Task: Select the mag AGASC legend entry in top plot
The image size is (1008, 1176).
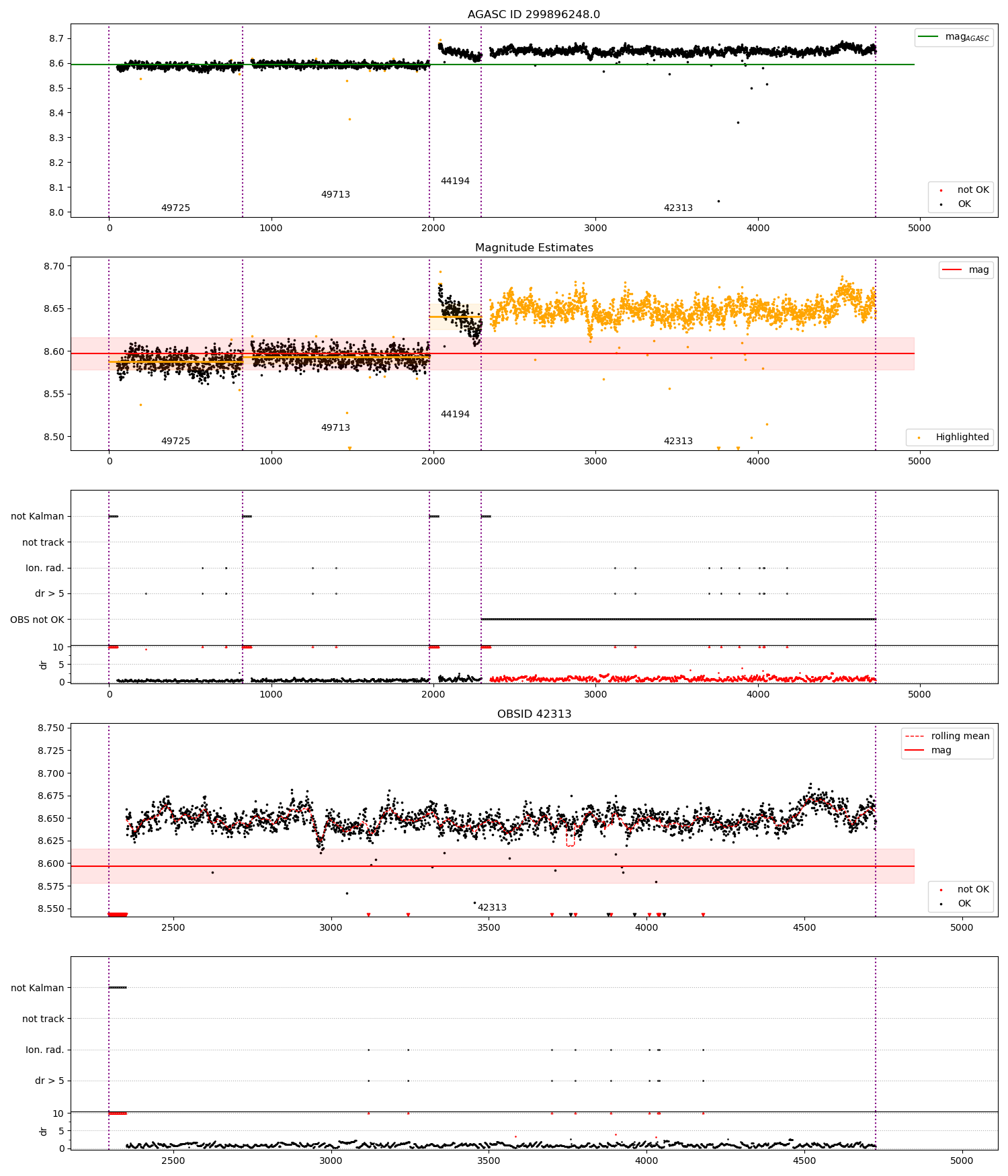Action: (954, 37)
